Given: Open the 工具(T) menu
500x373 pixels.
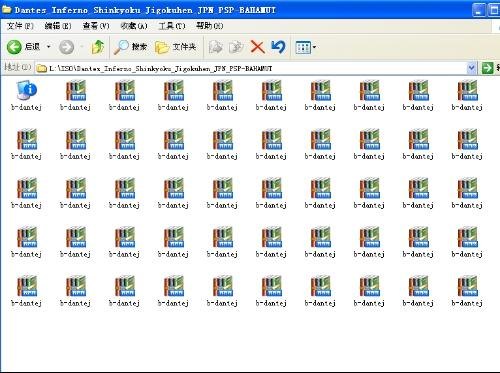Looking at the screenshot, I should pyautogui.click(x=172, y=26).
